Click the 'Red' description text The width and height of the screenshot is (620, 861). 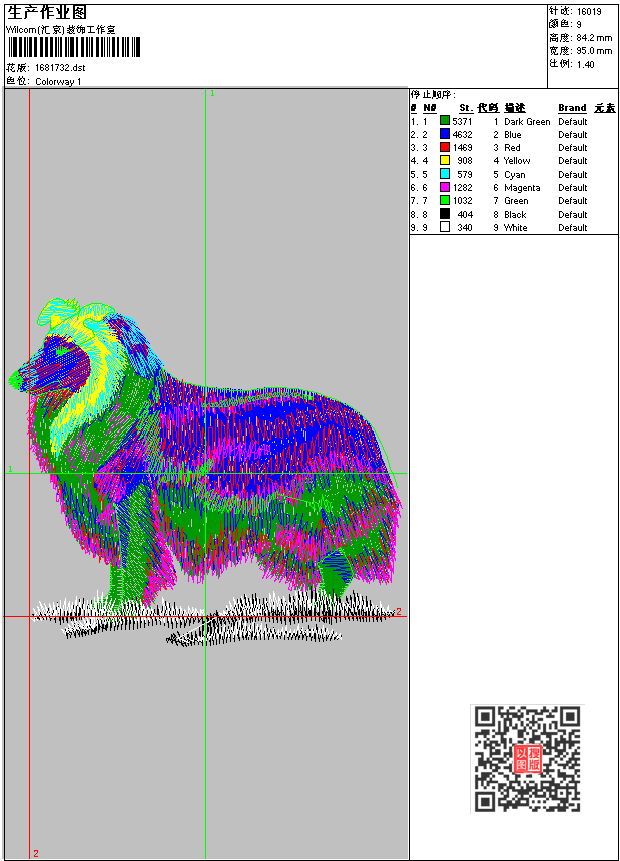click(512, 148)
